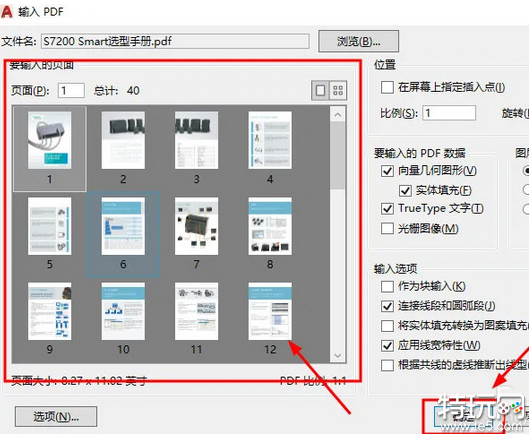
Task: Click inside the file name field
Action: 175,41
